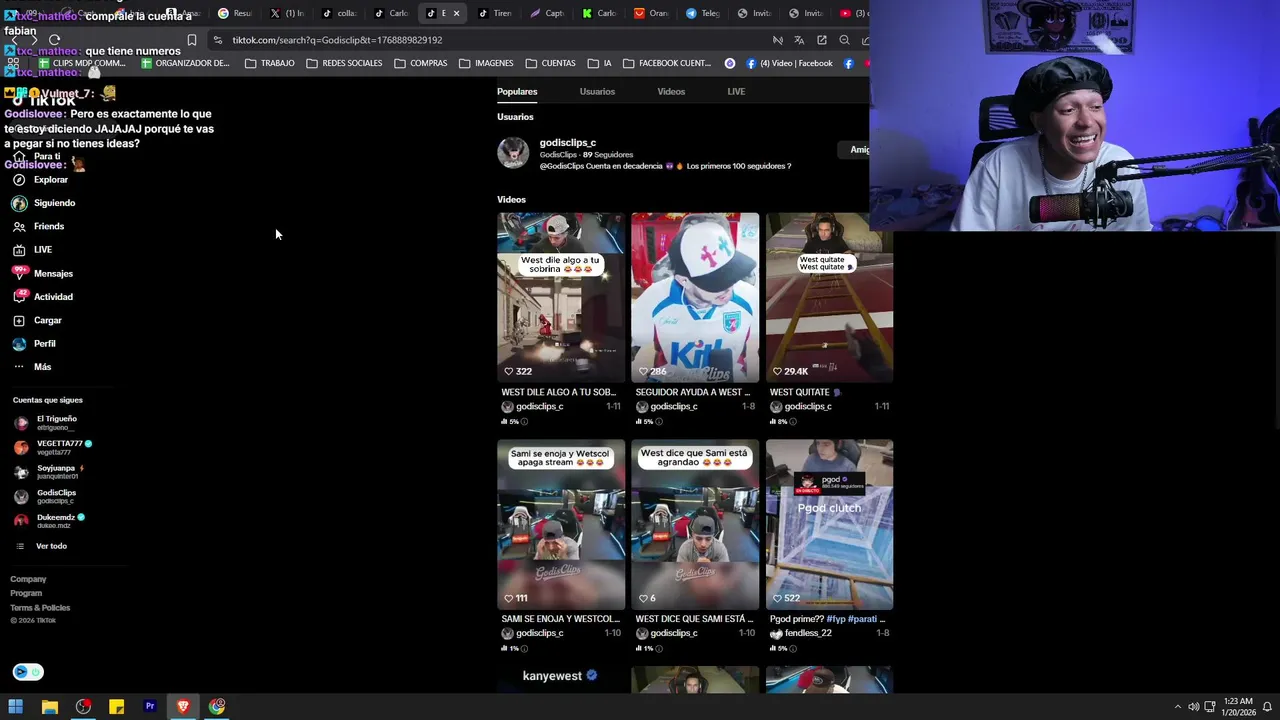
Task: Click zoom magnifier icon in address bar
Action: tap(844, 40)
